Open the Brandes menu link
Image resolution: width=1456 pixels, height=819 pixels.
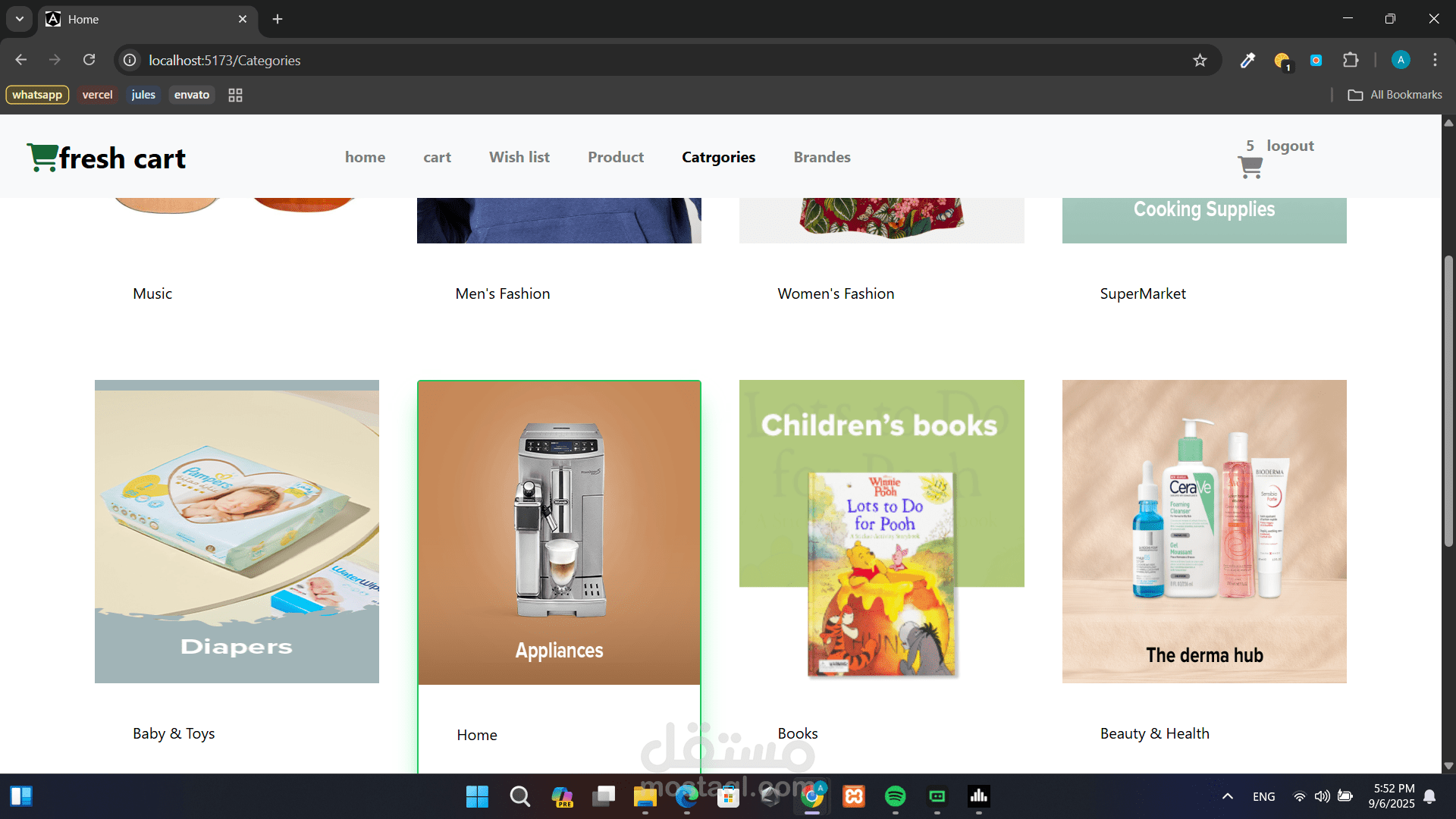(822, 157)
